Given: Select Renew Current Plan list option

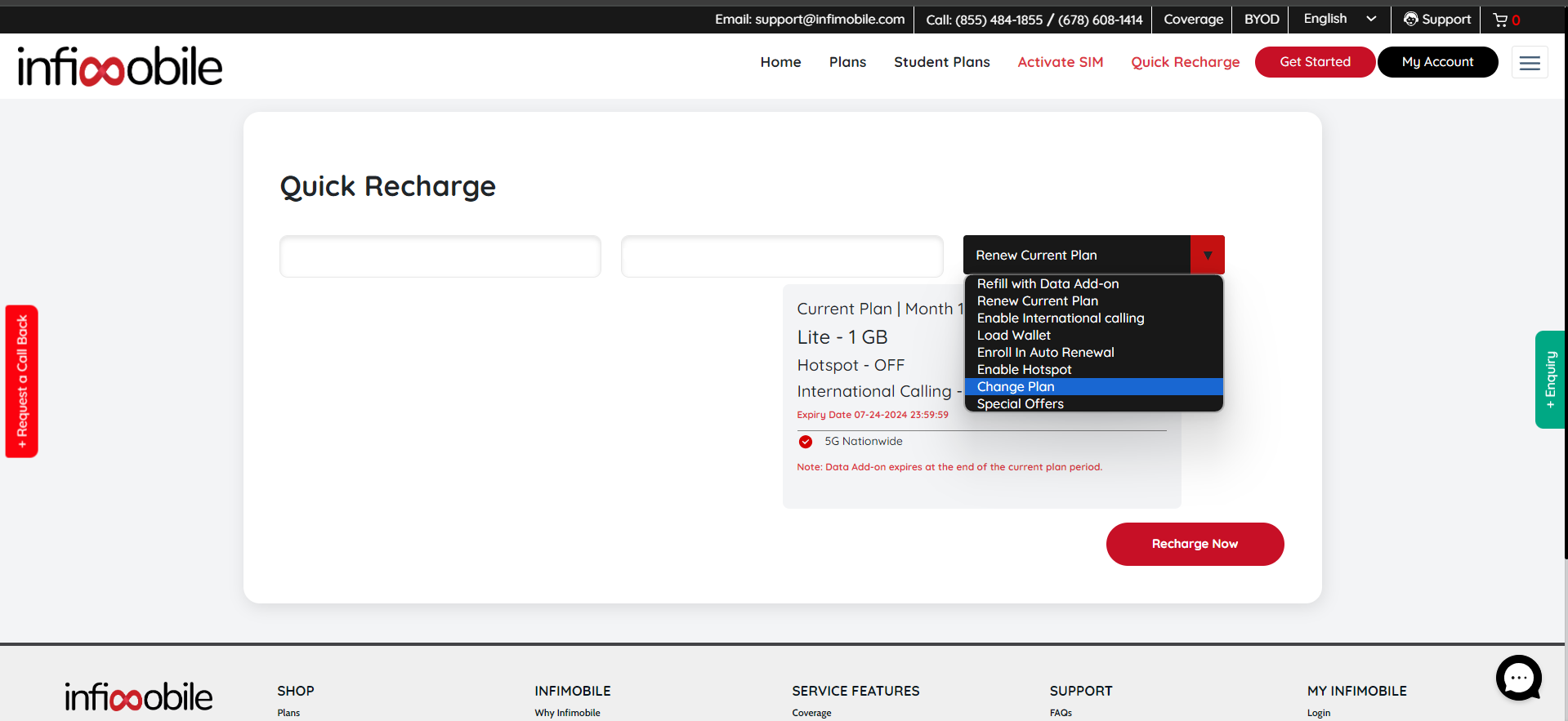Looking at the screenshot, I should point(1093,301).
